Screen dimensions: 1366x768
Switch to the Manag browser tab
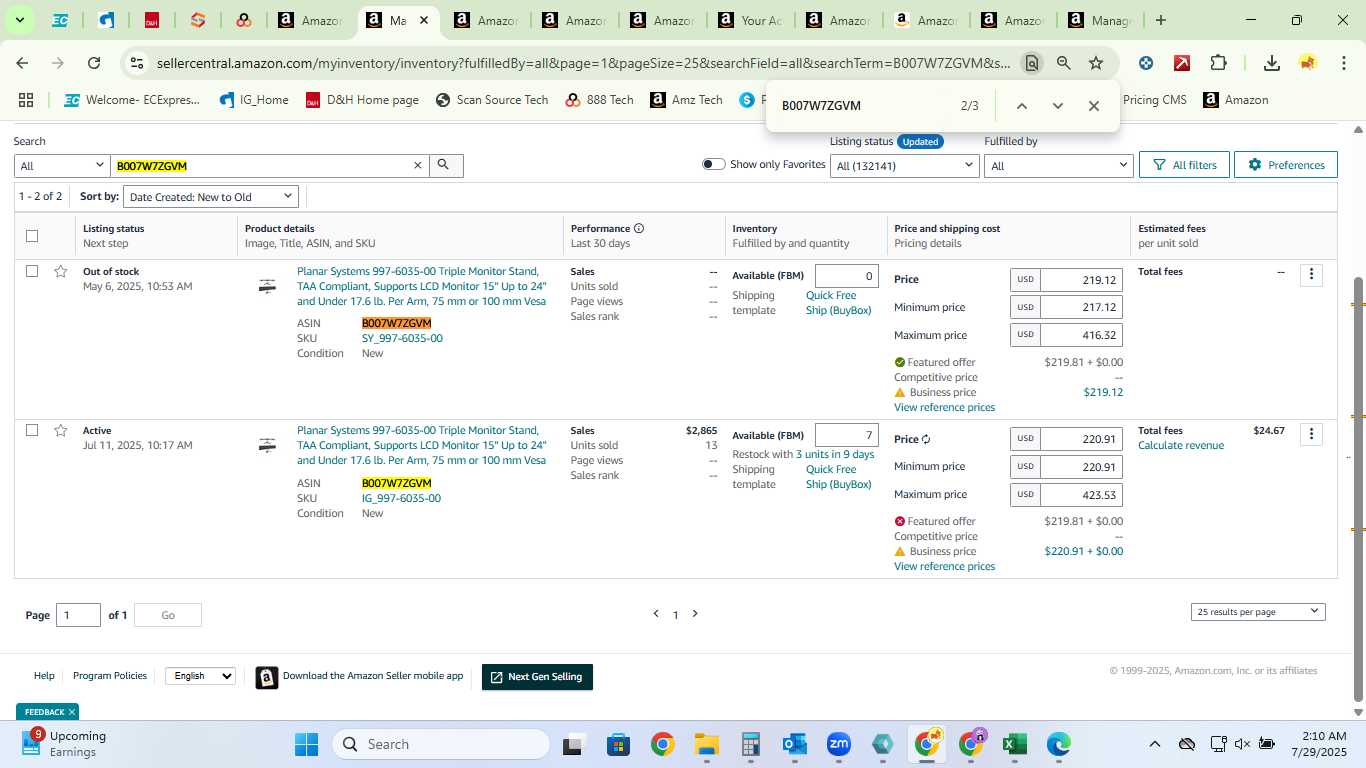click(1098, 20)
